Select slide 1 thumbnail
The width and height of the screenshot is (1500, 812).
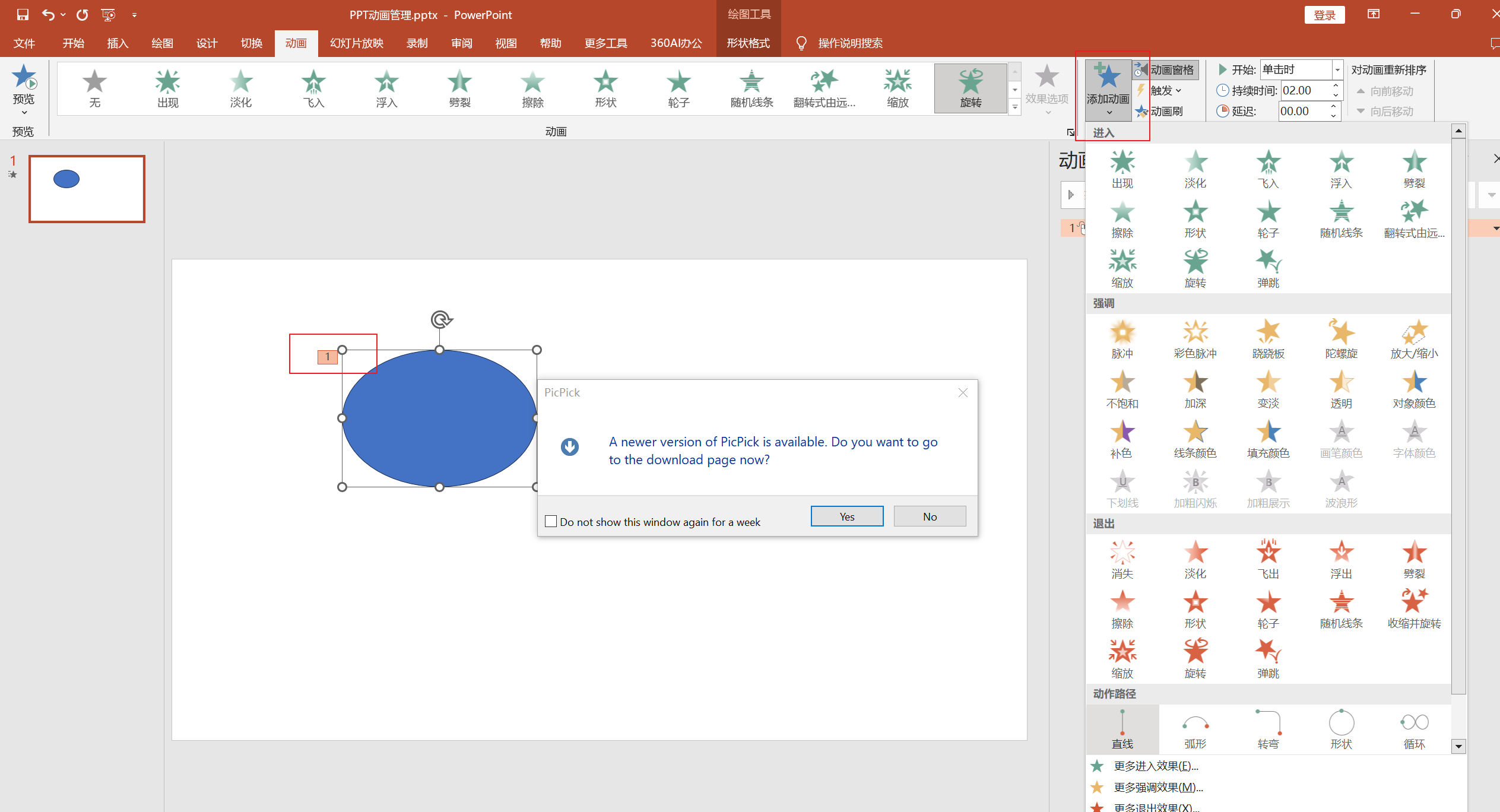(87, 189)
